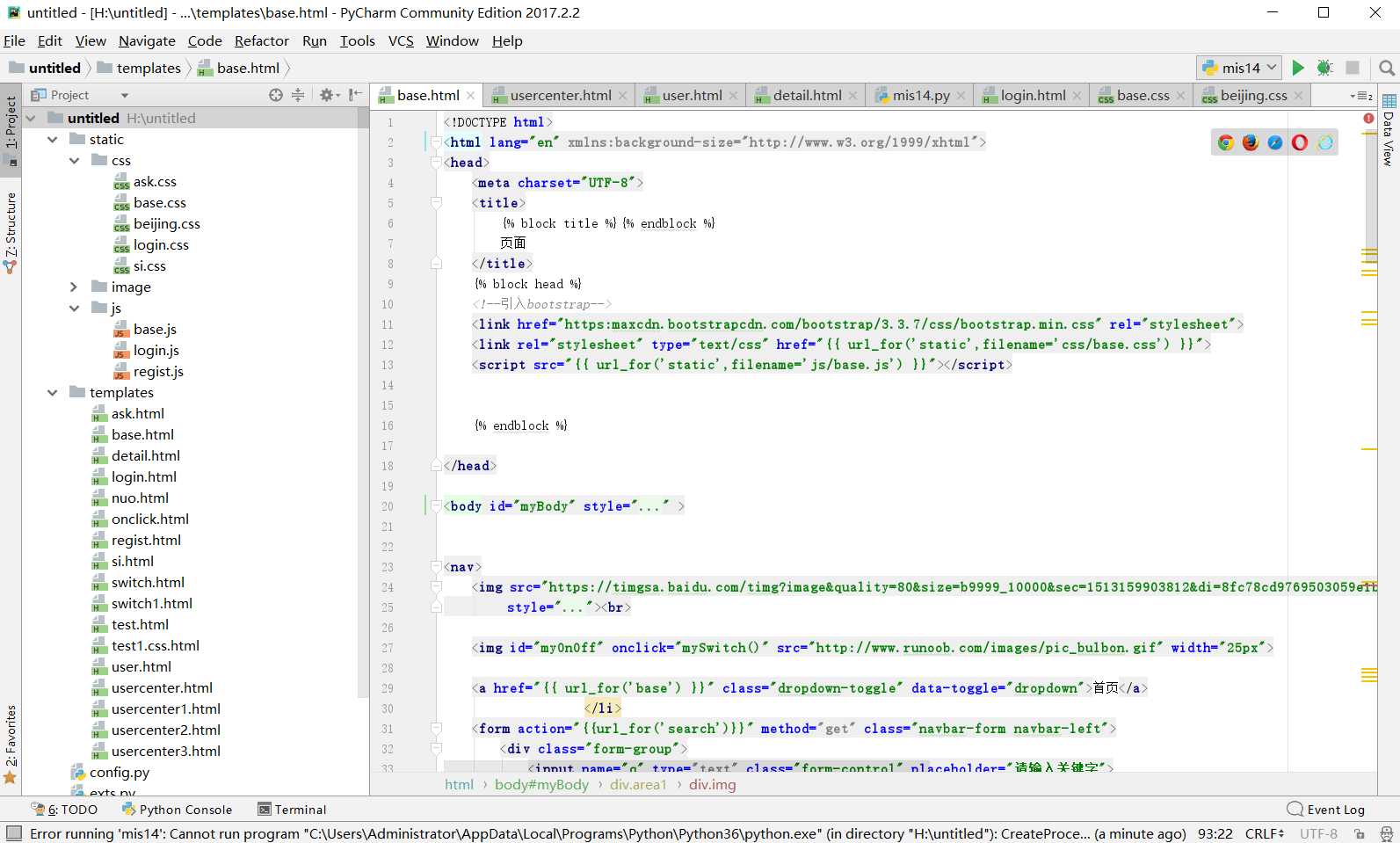Click cursor position 93:22 in status bar
Image resolution: width=1400 pixels, height=843 pixels.
click(x=1215, y=833)
